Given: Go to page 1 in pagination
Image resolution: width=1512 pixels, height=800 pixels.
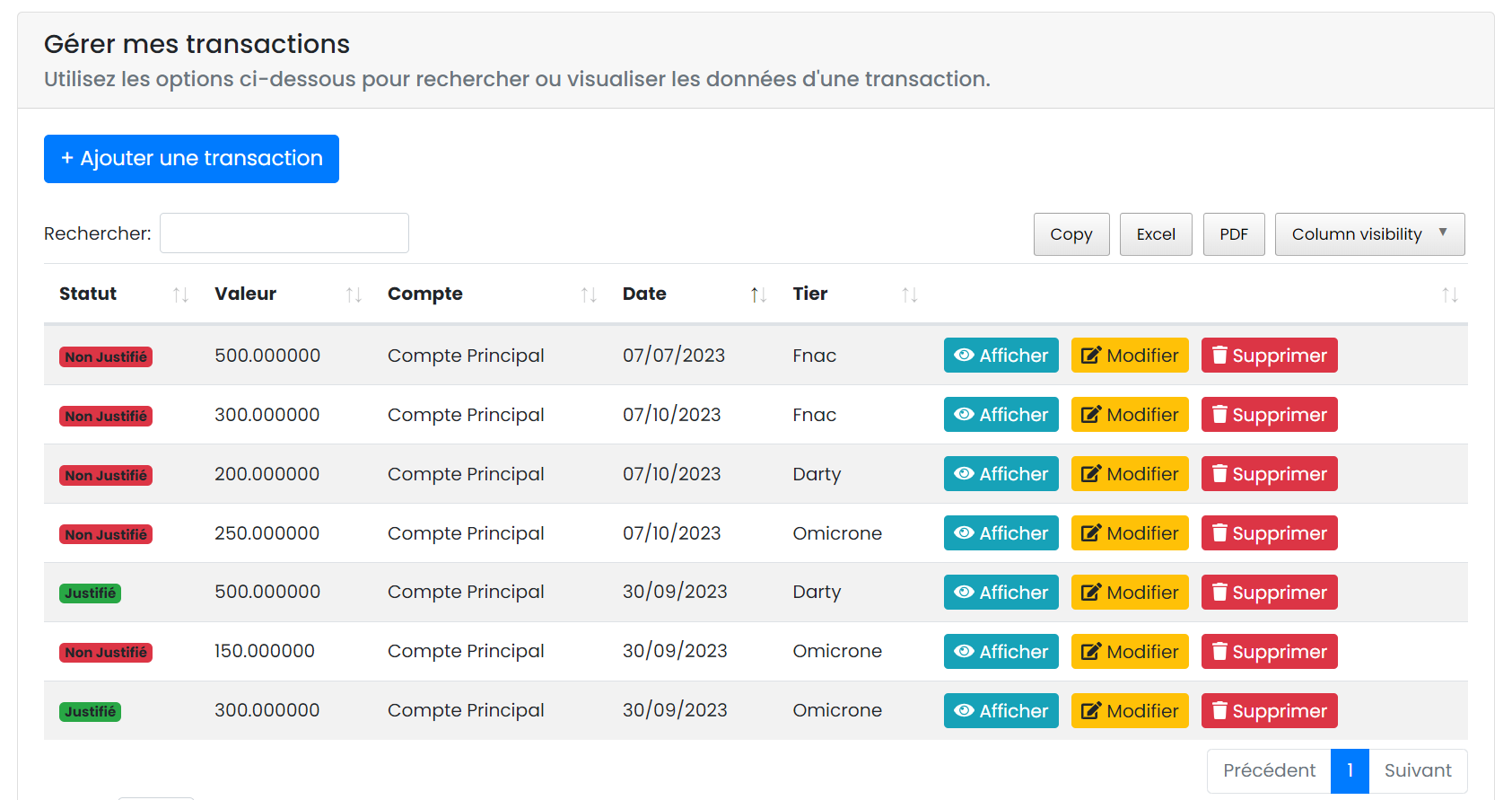Looking at the screenshot, I should (1349, 770).
